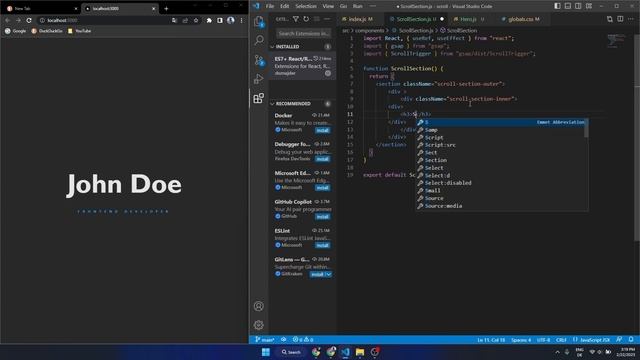Open the Google bookmark
Viewport: 640px width, 360px height.
coord(16,31)
